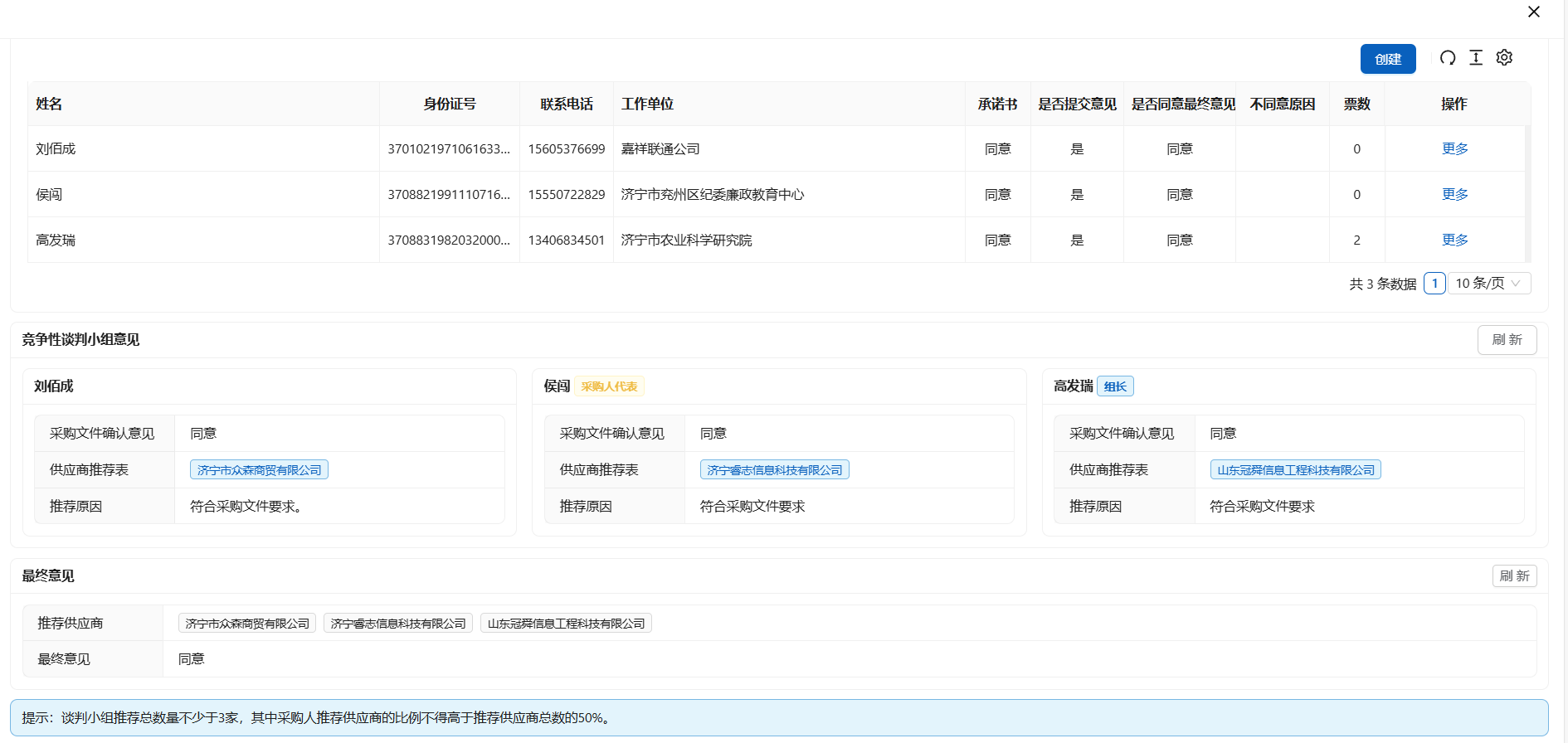
Task: Click phone number 15605376699
Action: [x=567, y=149]
